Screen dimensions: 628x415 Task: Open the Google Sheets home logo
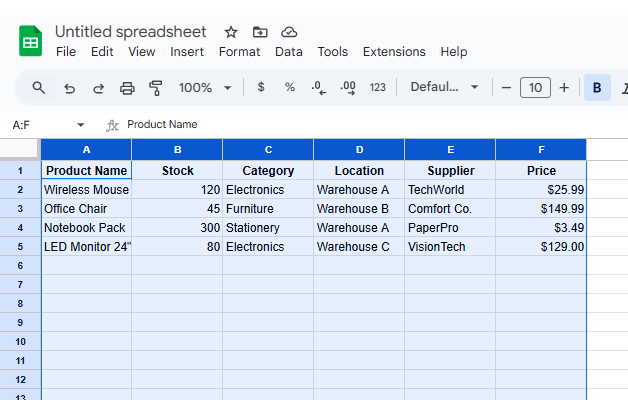(x=30, y=41)
